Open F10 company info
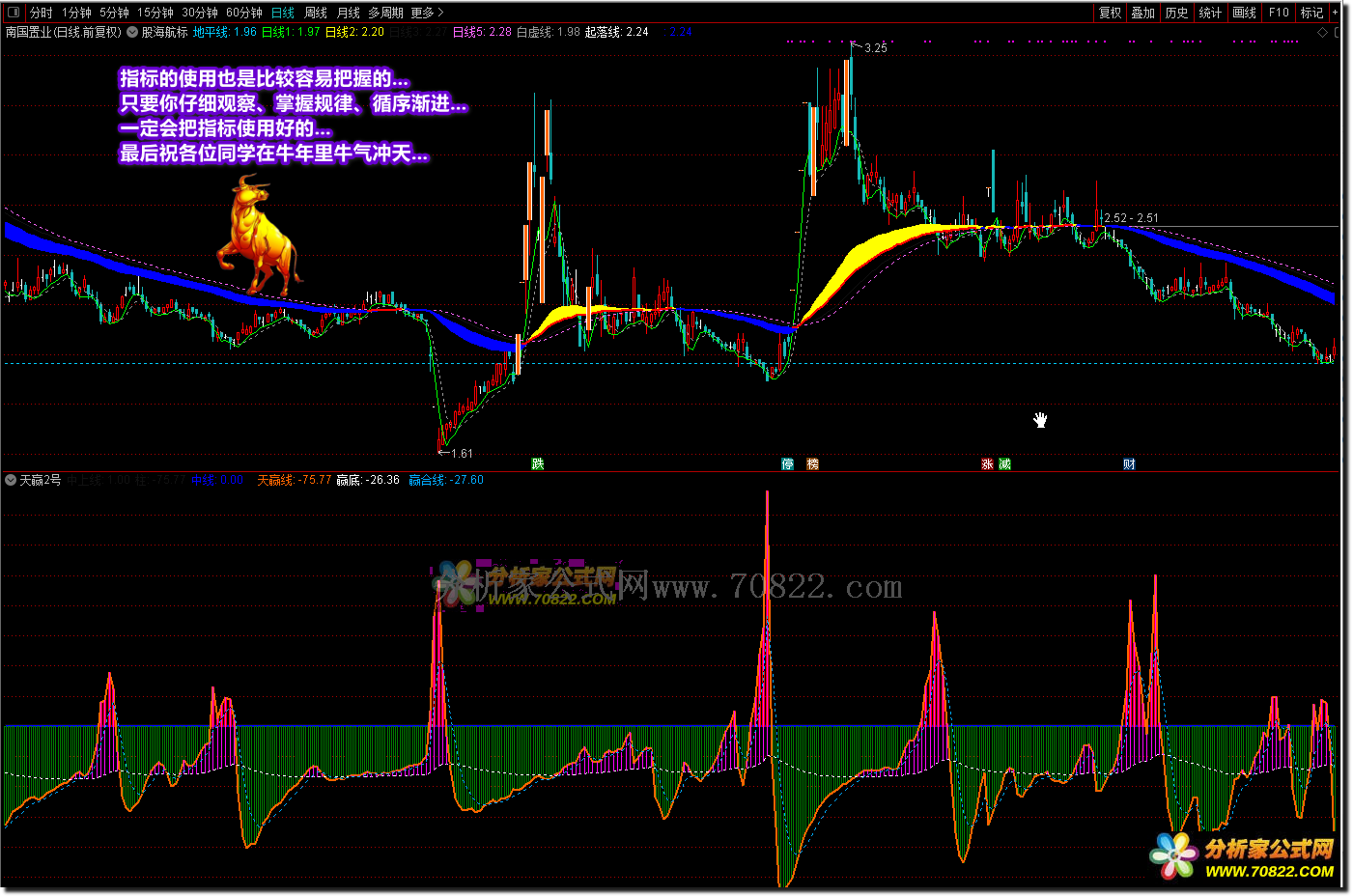 point(1279,13)
